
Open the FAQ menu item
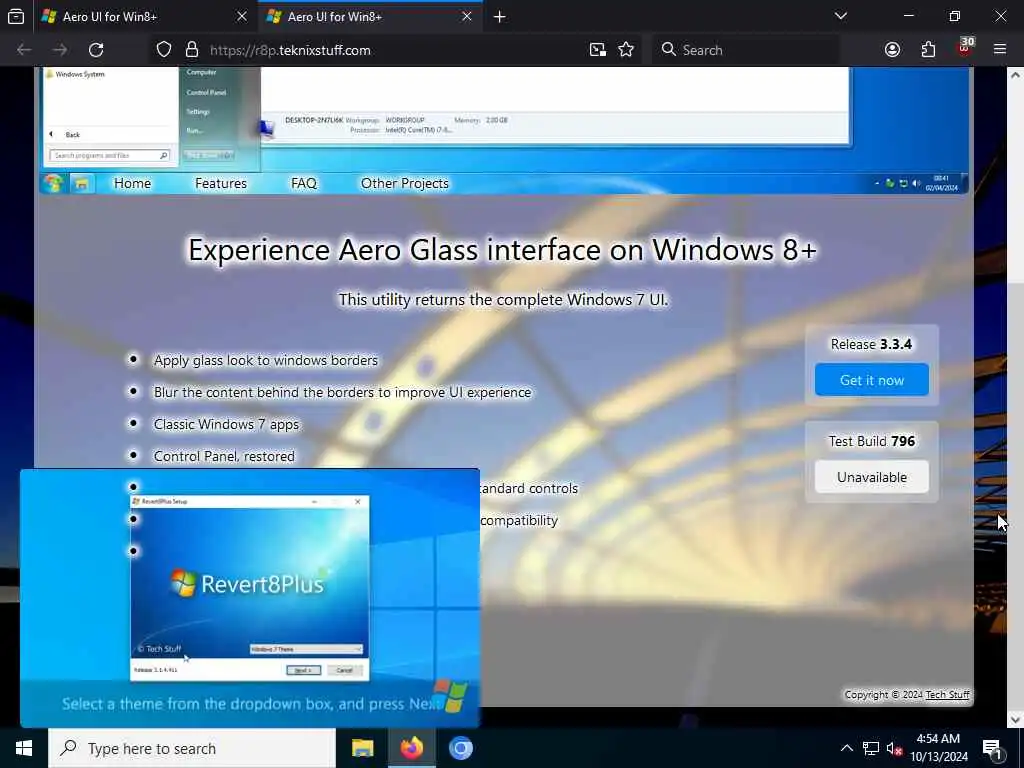304,184
